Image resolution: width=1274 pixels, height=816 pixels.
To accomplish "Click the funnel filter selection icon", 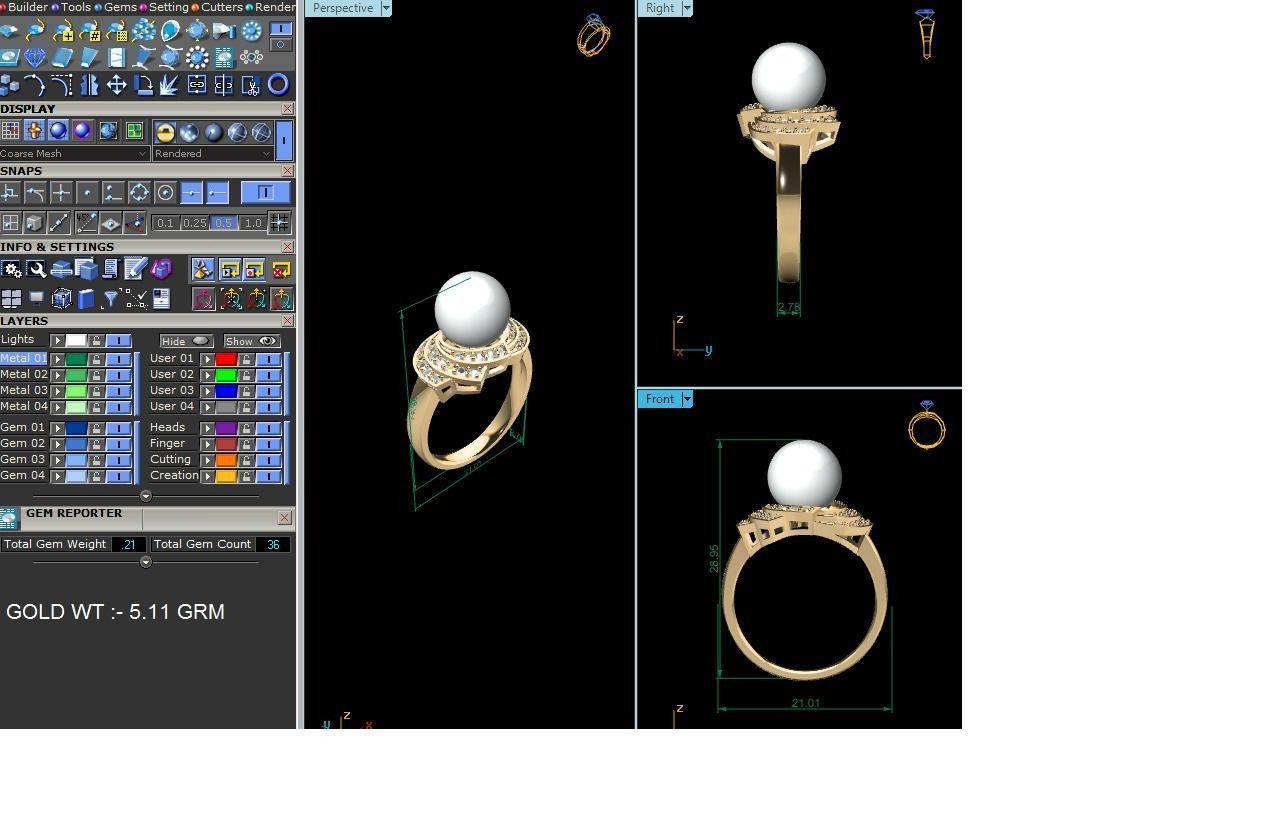I will [111, 299].
